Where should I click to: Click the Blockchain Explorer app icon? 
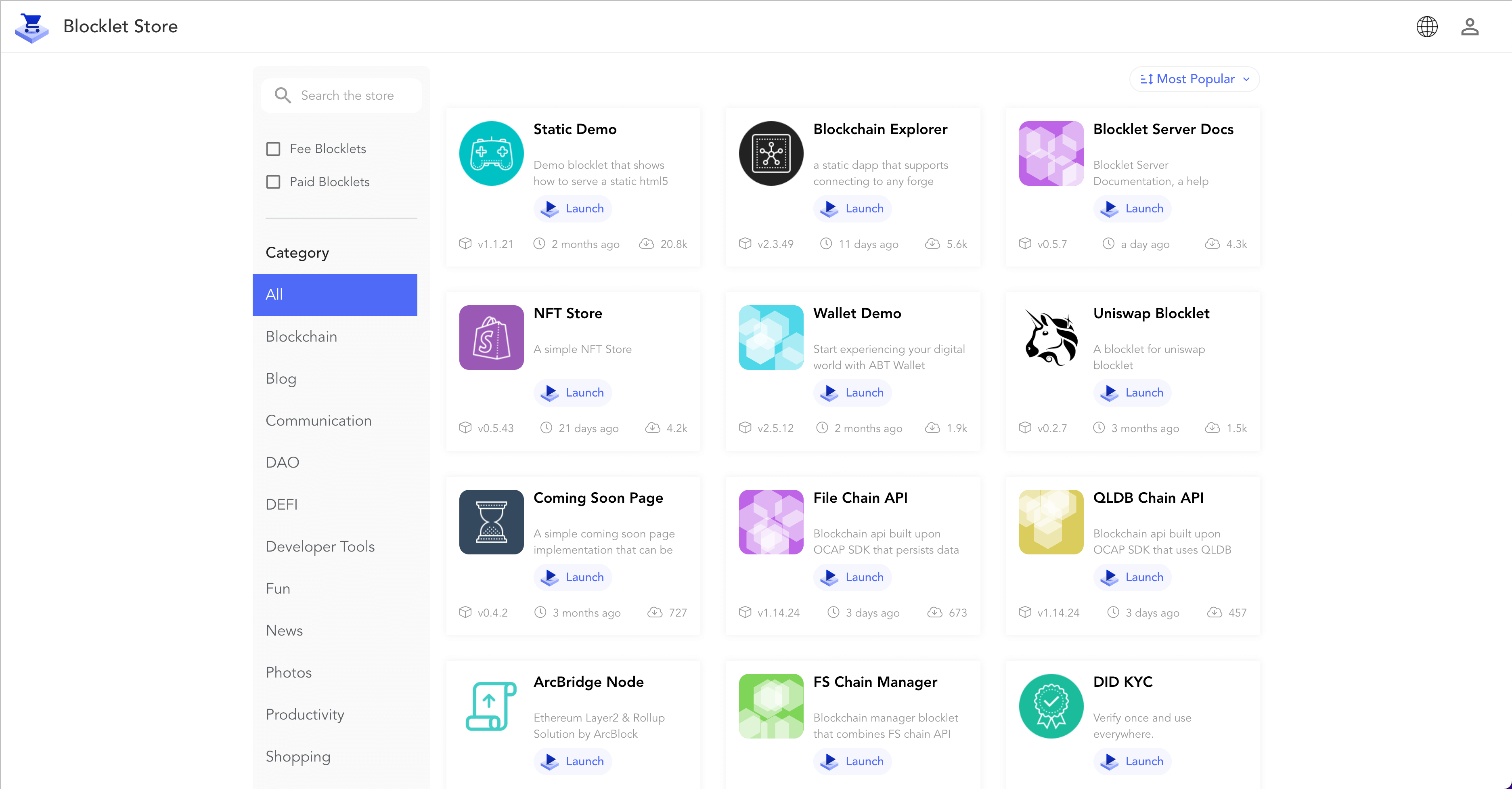click(x=771, y=153)
